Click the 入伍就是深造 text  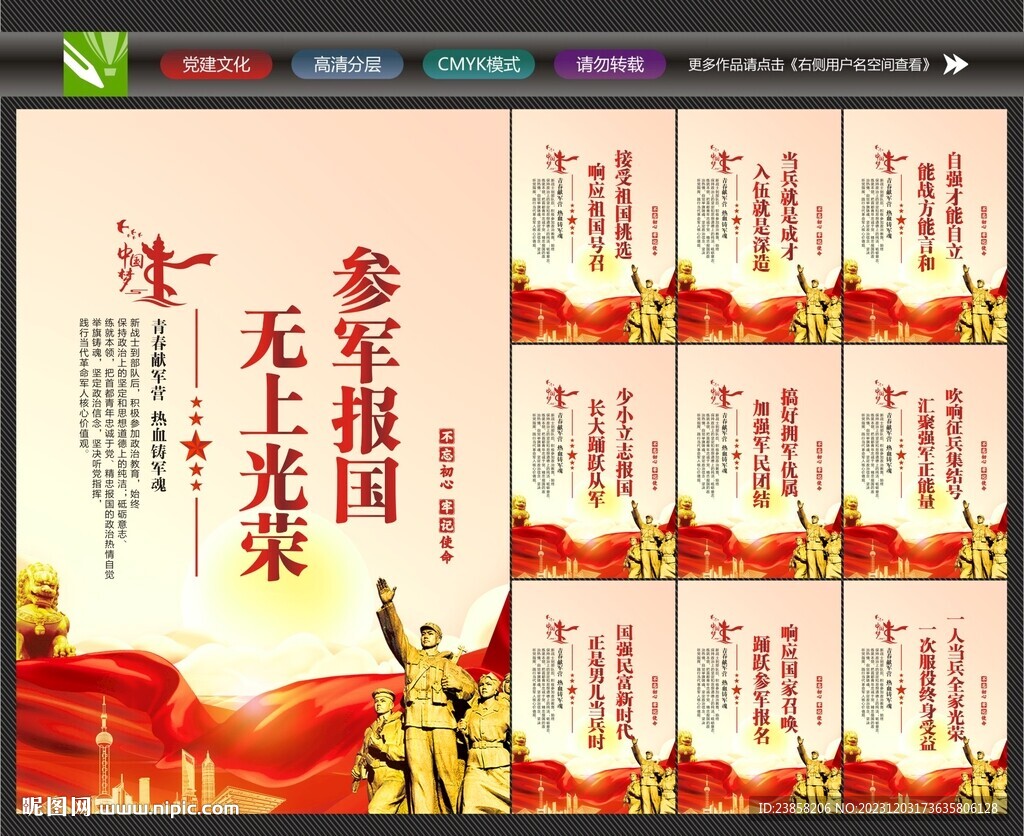(x=761, y=217)
